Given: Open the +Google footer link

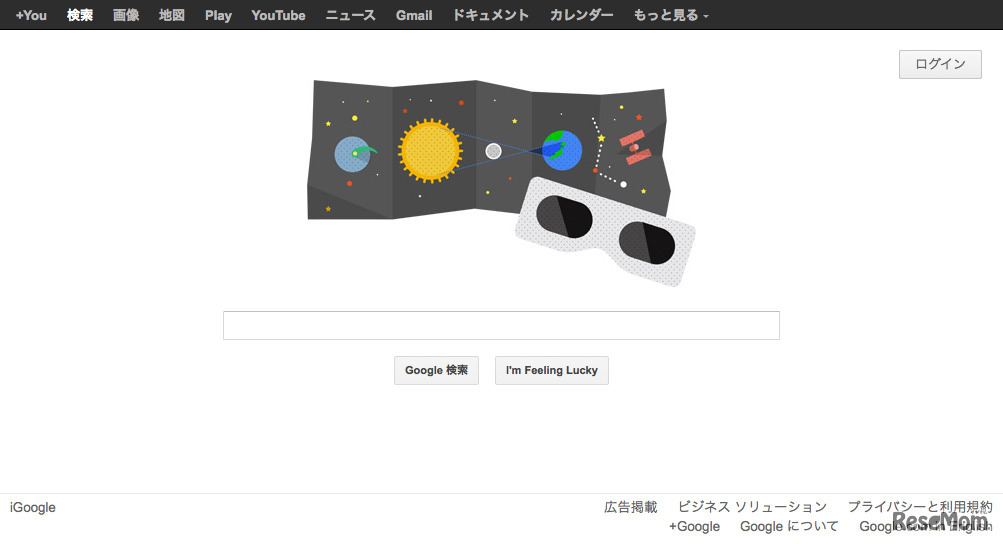Looking at the screenshot, I should click(x=694, y=526).
